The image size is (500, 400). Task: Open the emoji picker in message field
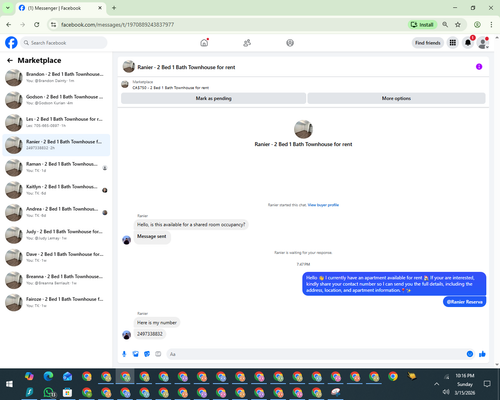click(x=470, y=354)
